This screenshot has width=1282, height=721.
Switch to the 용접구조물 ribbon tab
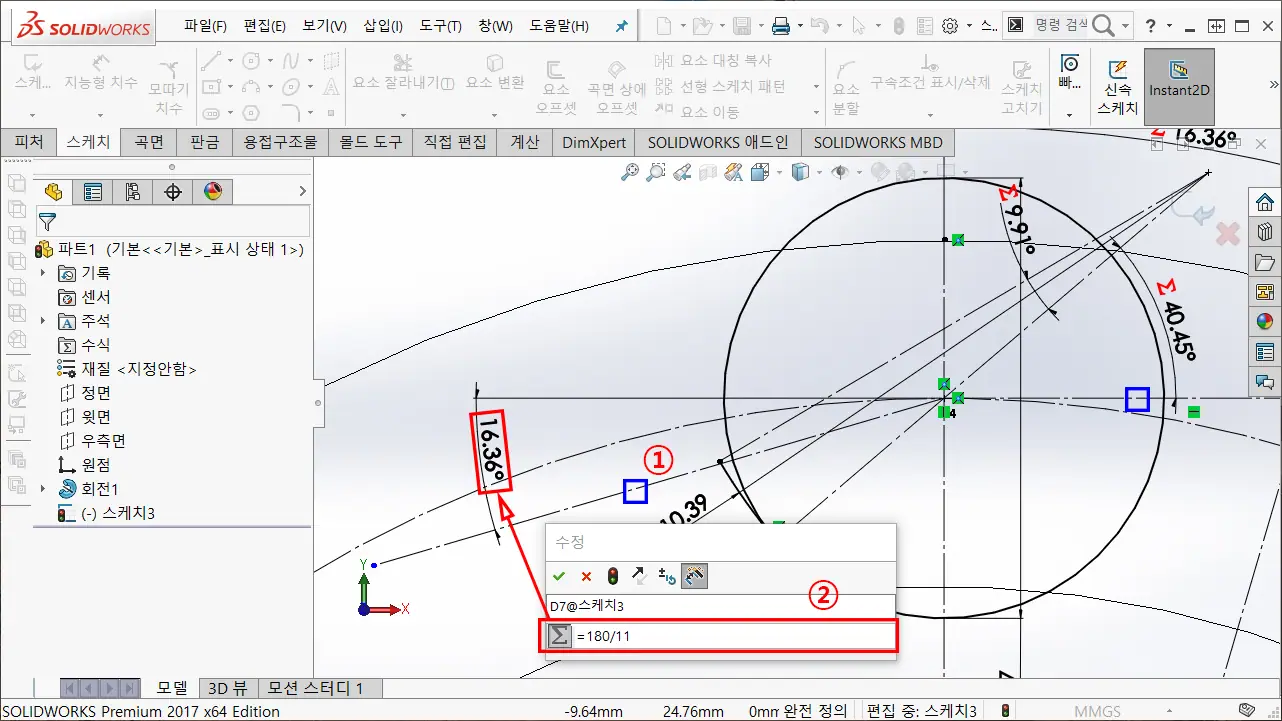point(281,142)
